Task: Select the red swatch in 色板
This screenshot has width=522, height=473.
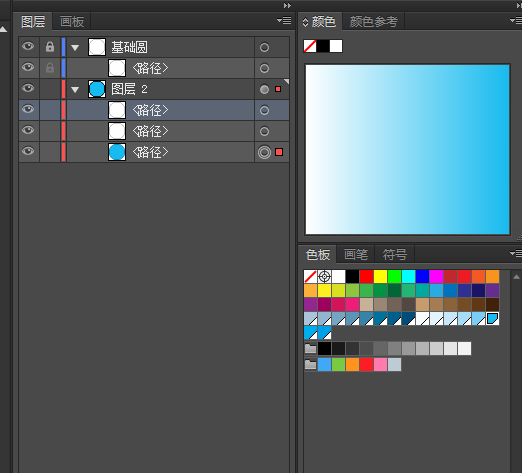Action: 366,277
